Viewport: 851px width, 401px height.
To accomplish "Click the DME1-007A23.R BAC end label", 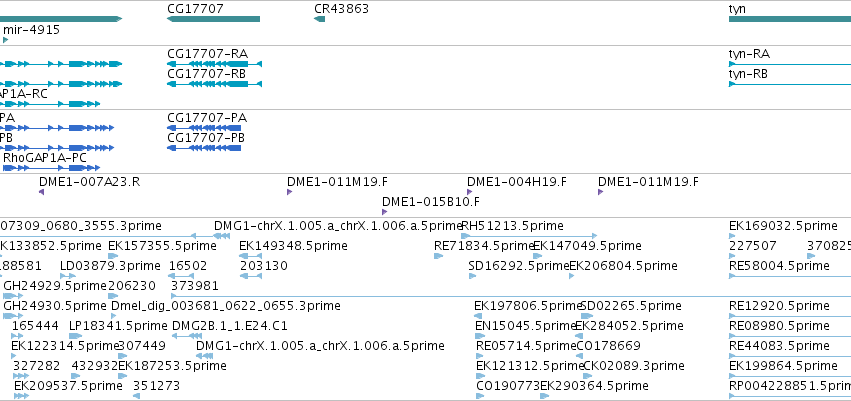I will point(90,182).
